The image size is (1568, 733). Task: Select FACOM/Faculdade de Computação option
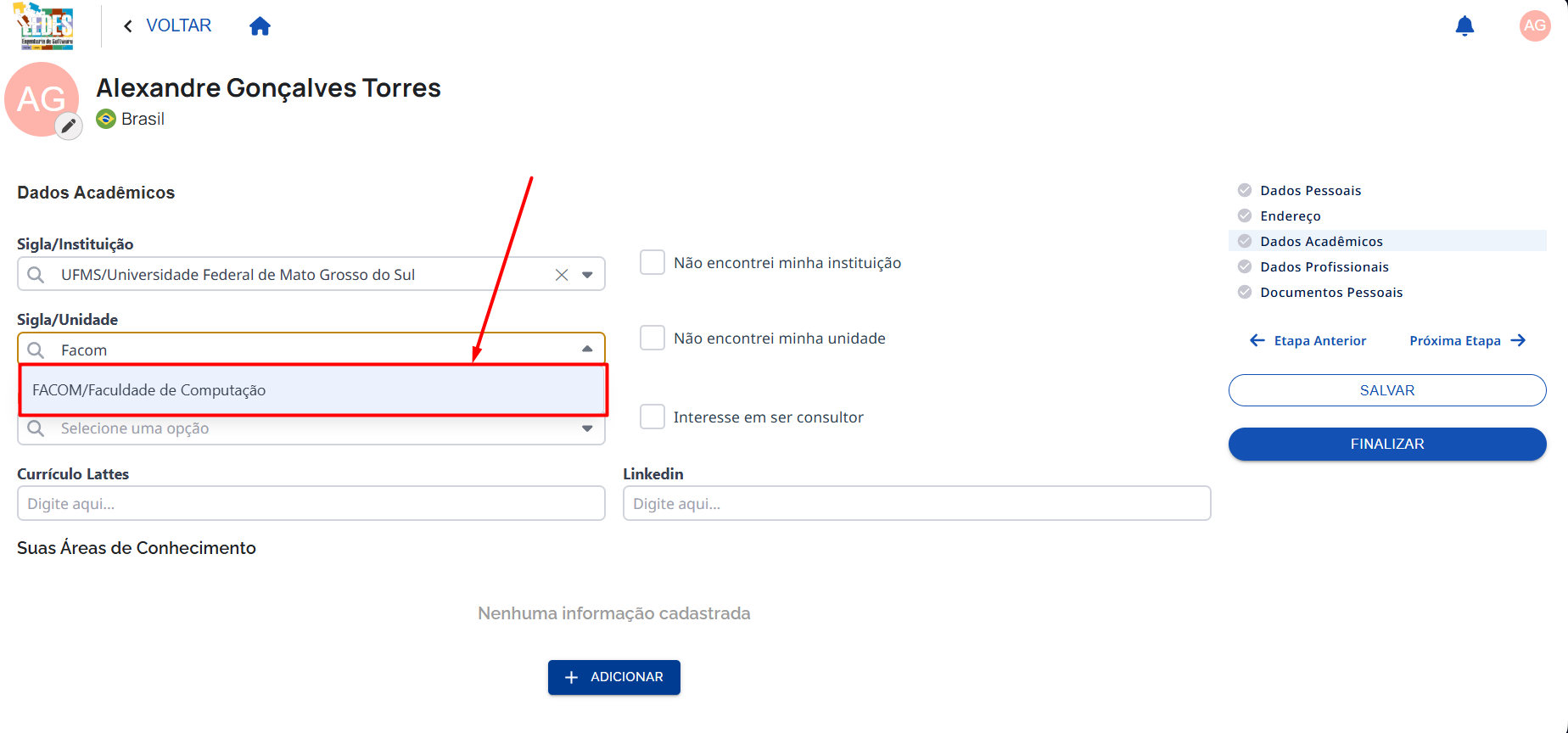click(x=313, y=390)
